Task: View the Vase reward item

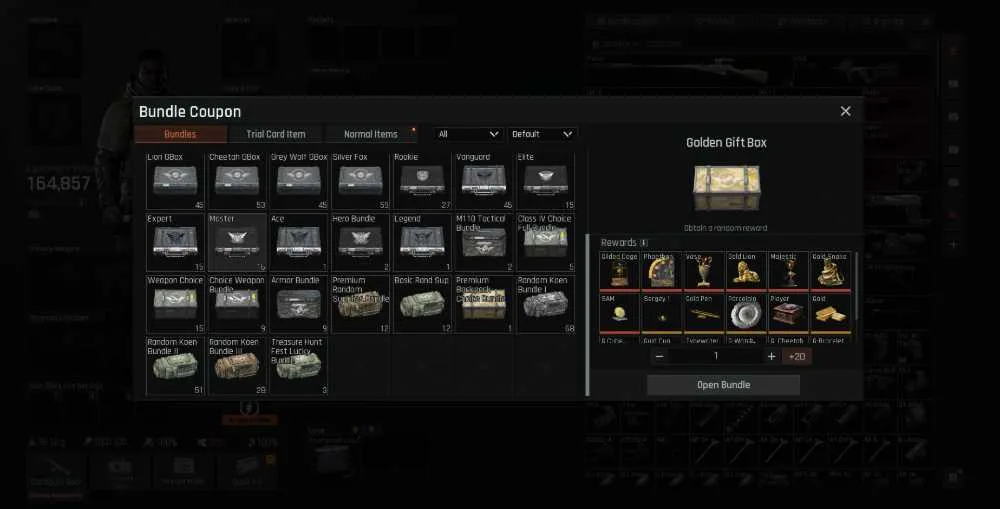Action: coord(703,272)
